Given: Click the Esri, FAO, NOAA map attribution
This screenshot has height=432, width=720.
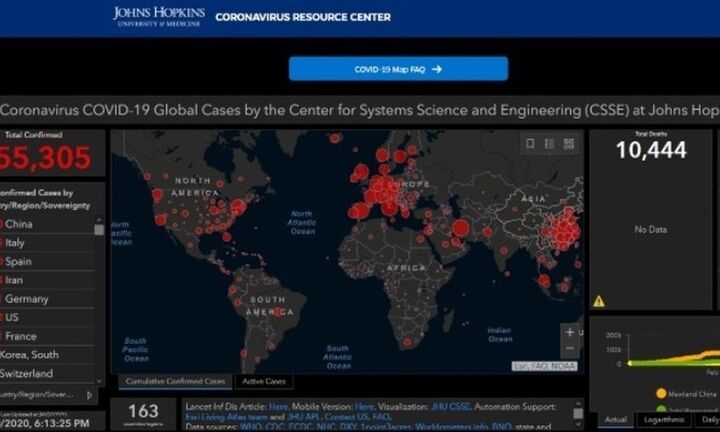Looking at the screenshot, I should click(545, 366).
